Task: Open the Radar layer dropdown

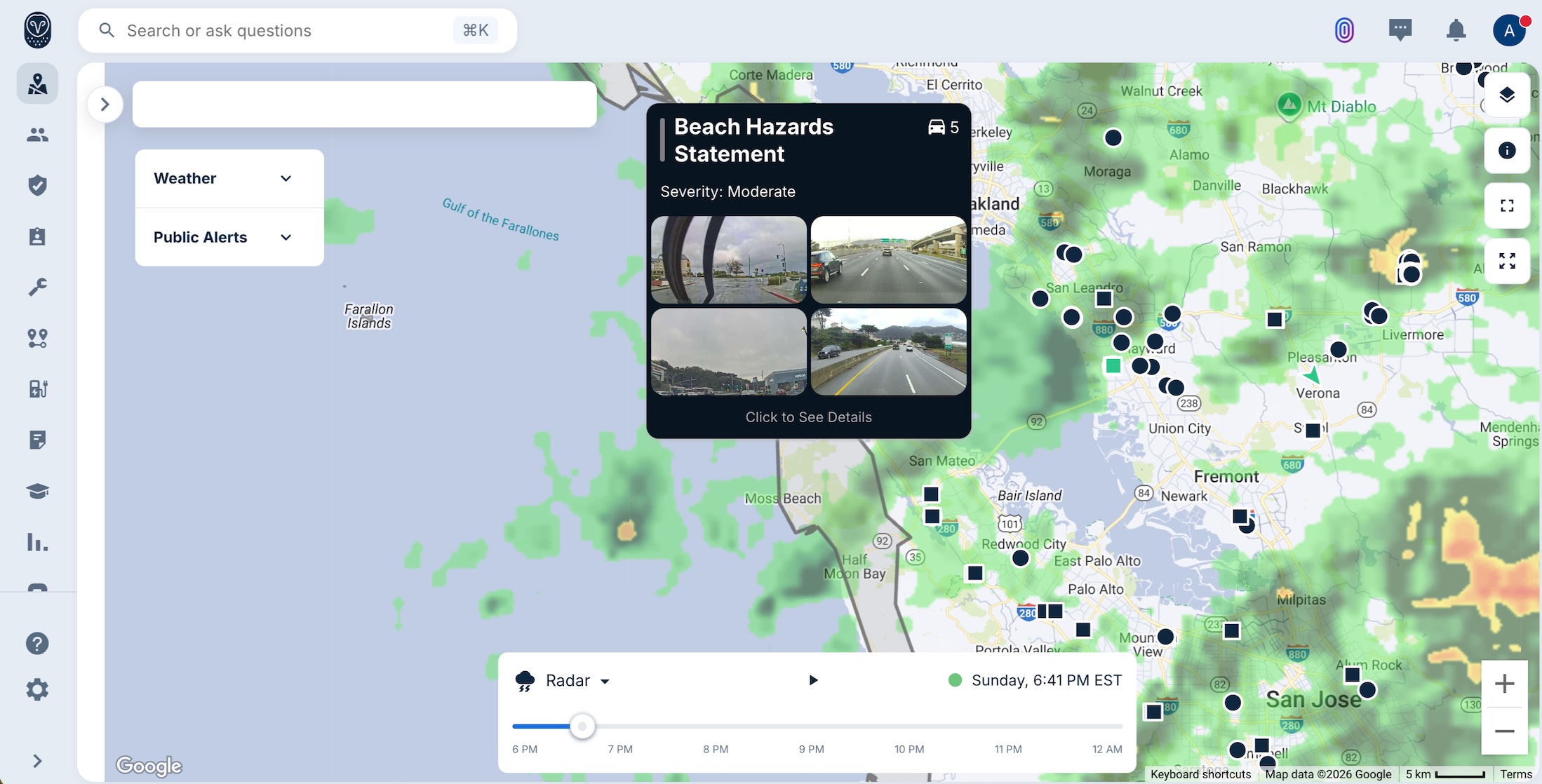Action: pos(605,680)
